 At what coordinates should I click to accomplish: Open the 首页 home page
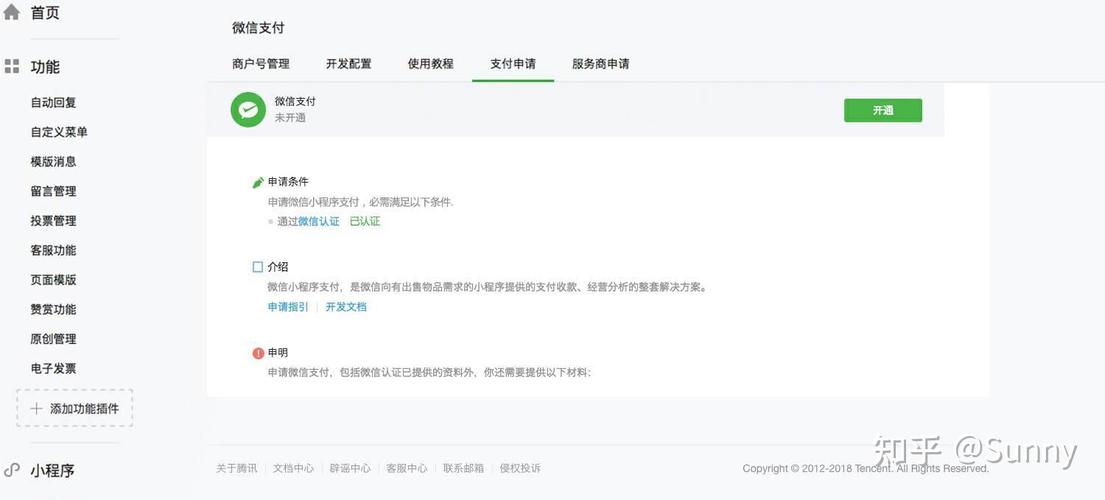(45, 13)
